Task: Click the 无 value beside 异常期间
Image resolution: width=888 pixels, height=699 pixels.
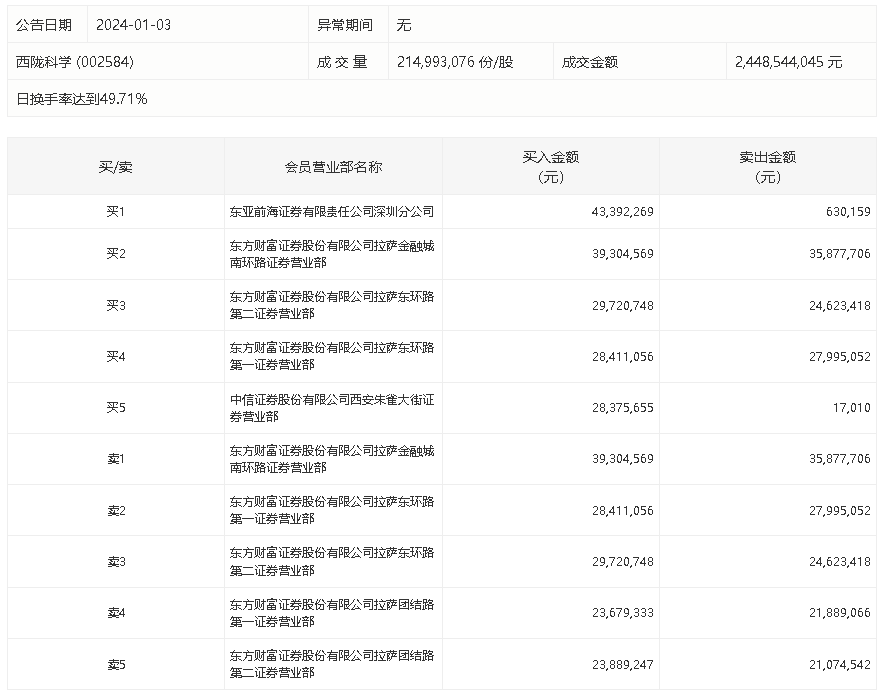Action: (x=404, y=25)
